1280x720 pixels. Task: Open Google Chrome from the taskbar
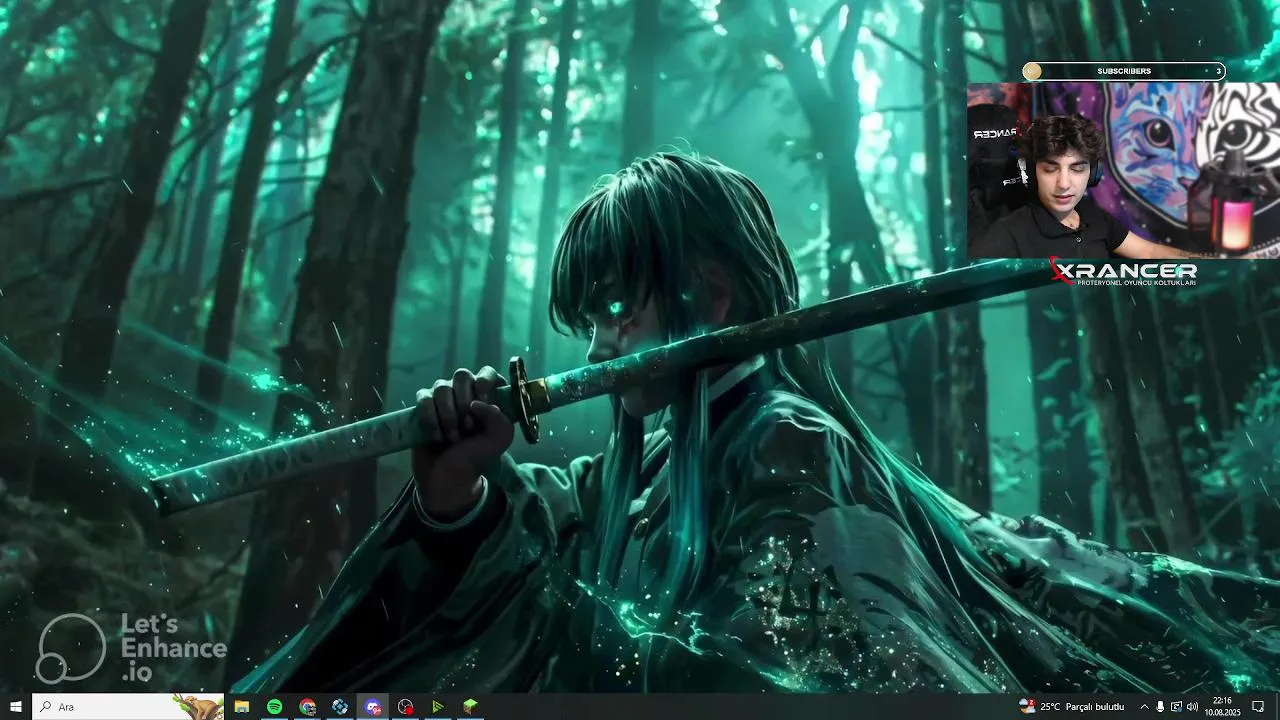click(308, 707)
